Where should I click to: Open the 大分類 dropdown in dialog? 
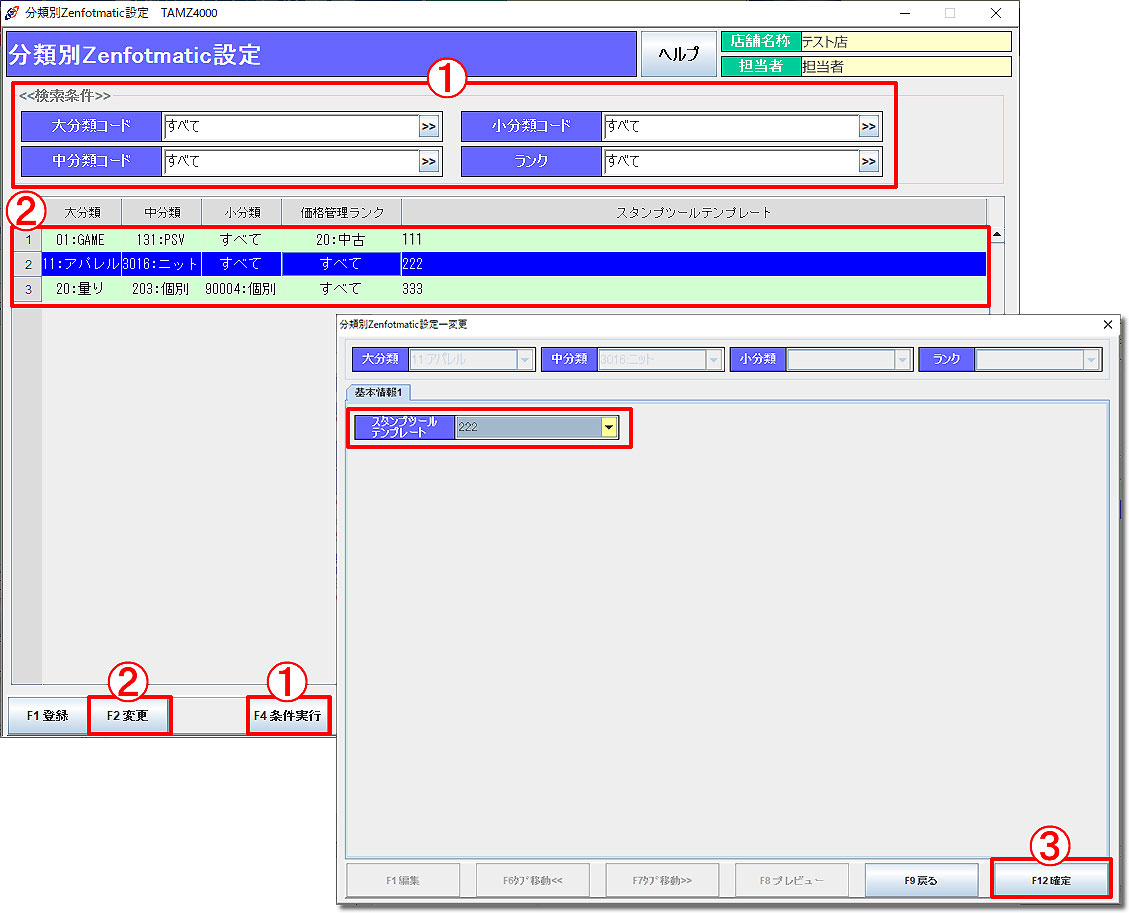[x=525, y=359]
